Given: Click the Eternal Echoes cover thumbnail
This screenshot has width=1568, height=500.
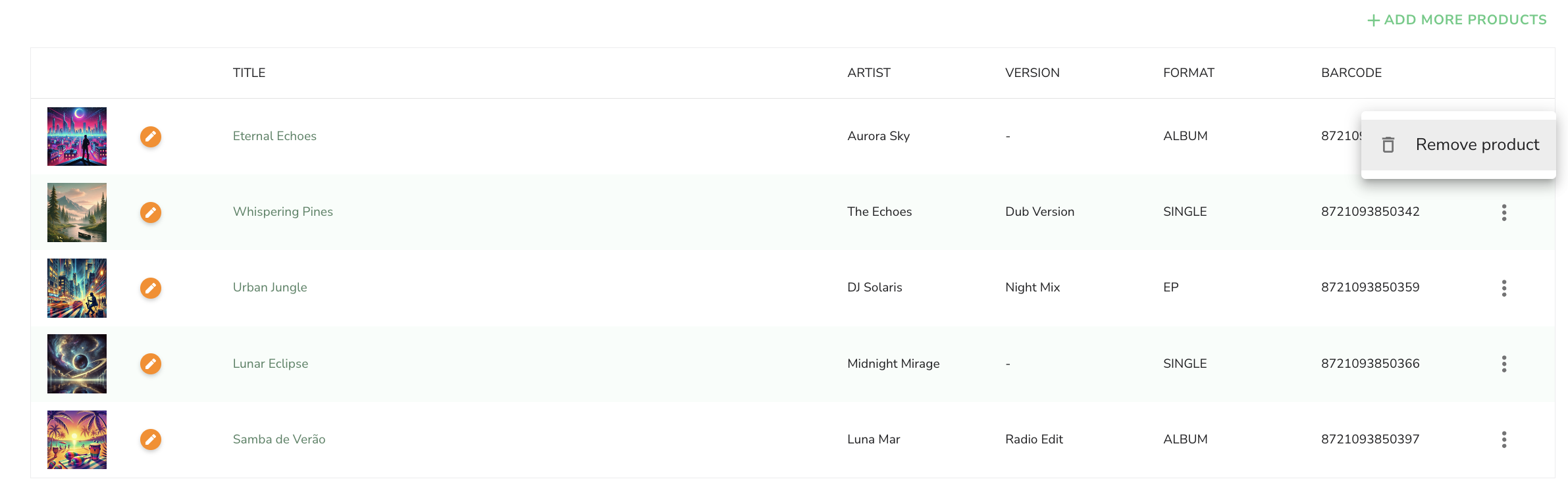Looking at the screenshot, I should point(77,136).
